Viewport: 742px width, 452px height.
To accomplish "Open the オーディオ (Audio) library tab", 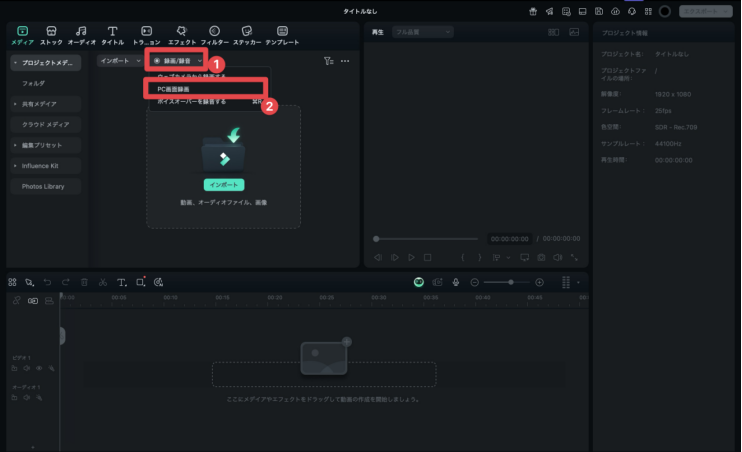I will point(81,36).
